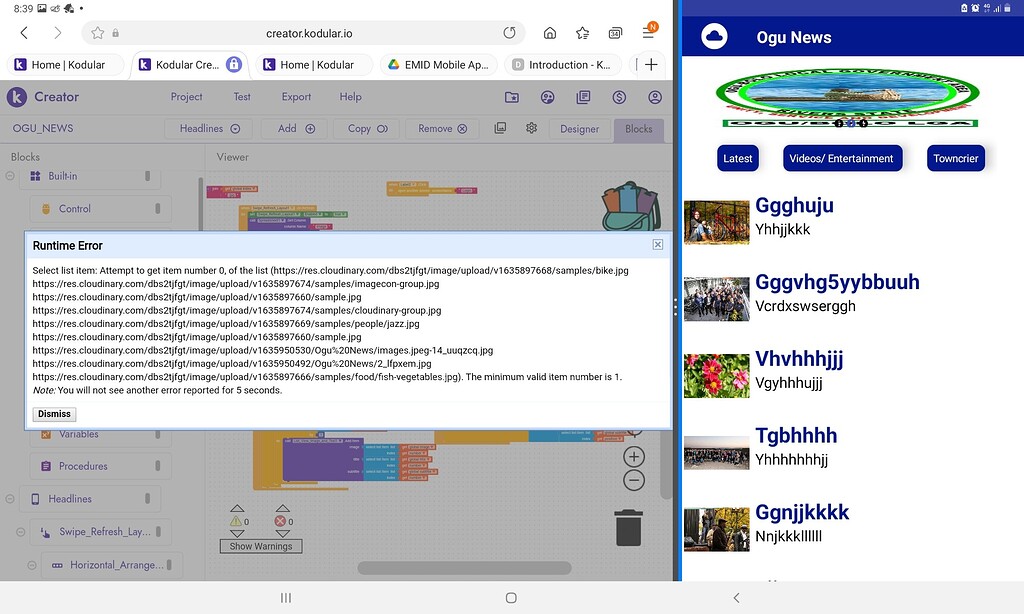Tap the Android back button
The image size is (1024, 614).
[737, 598]
